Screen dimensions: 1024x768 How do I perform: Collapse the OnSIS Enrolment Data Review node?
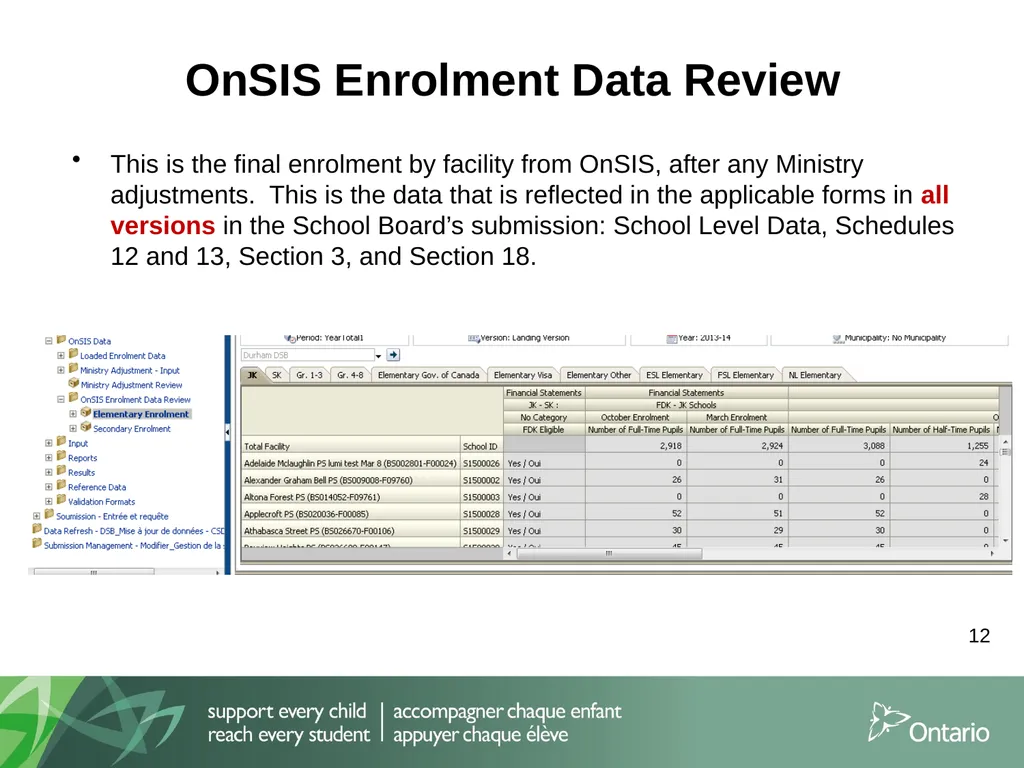point(61,399)
